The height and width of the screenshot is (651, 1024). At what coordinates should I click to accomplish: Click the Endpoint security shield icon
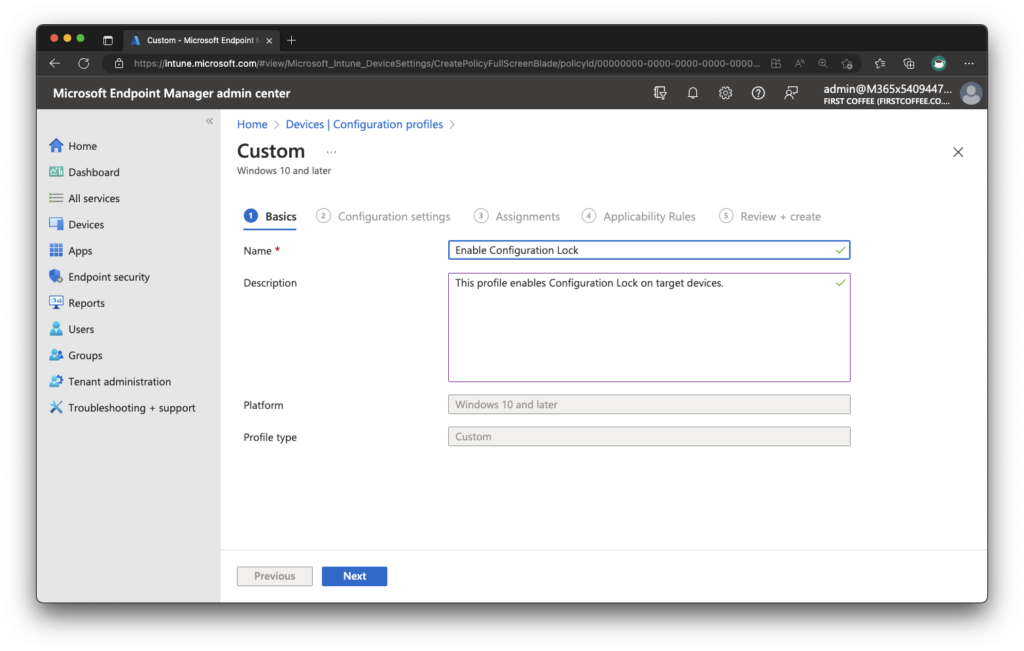point(56,276)
